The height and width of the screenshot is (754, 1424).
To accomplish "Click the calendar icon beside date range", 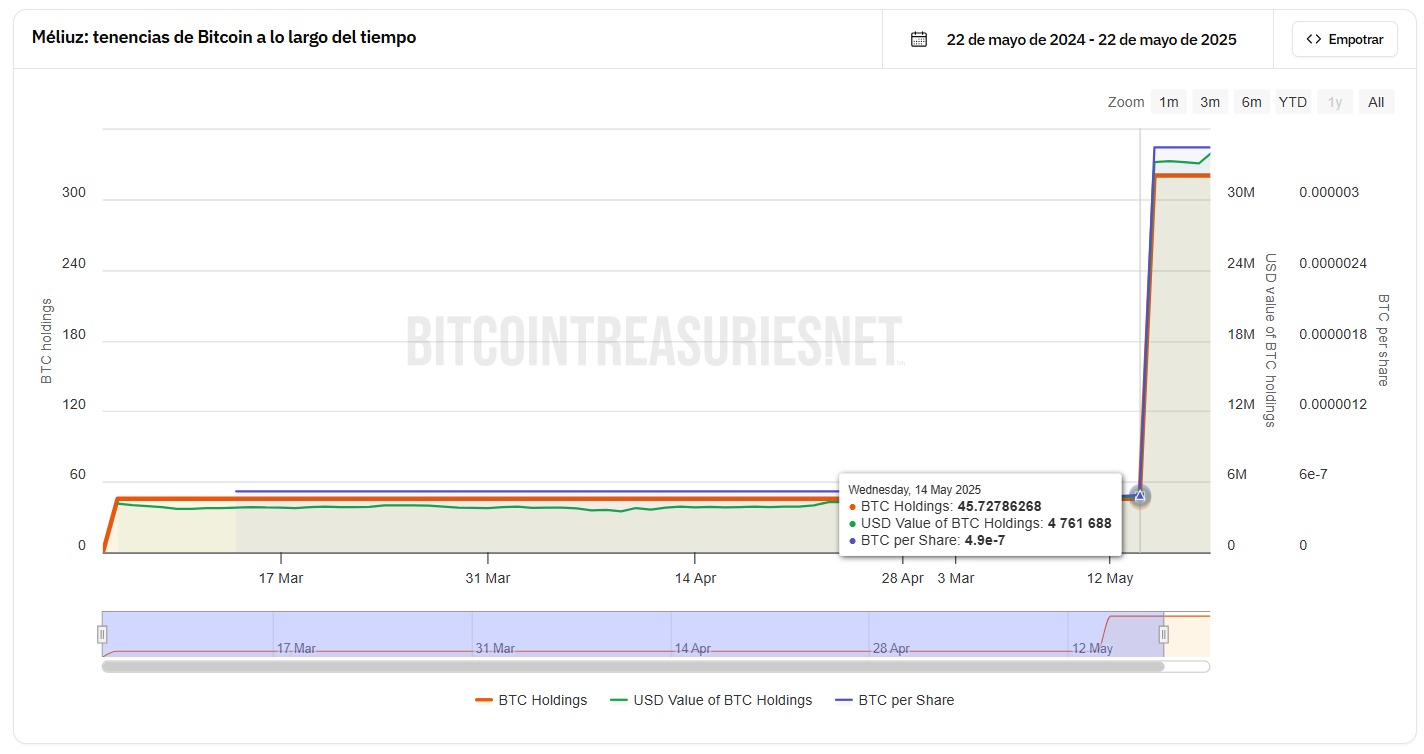I will coord(919,39).
